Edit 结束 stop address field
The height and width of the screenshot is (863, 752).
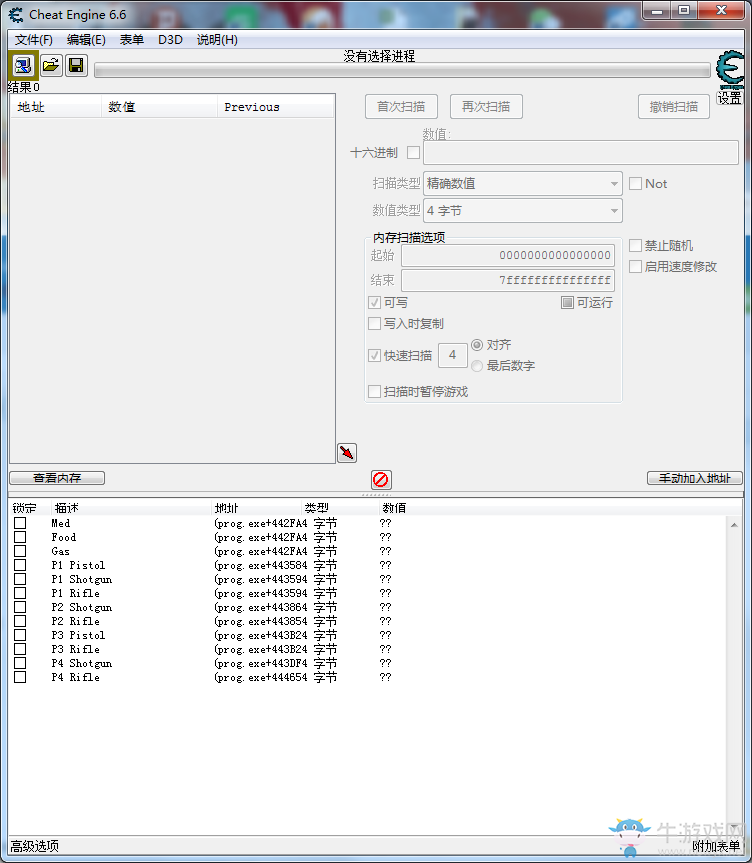508,280
